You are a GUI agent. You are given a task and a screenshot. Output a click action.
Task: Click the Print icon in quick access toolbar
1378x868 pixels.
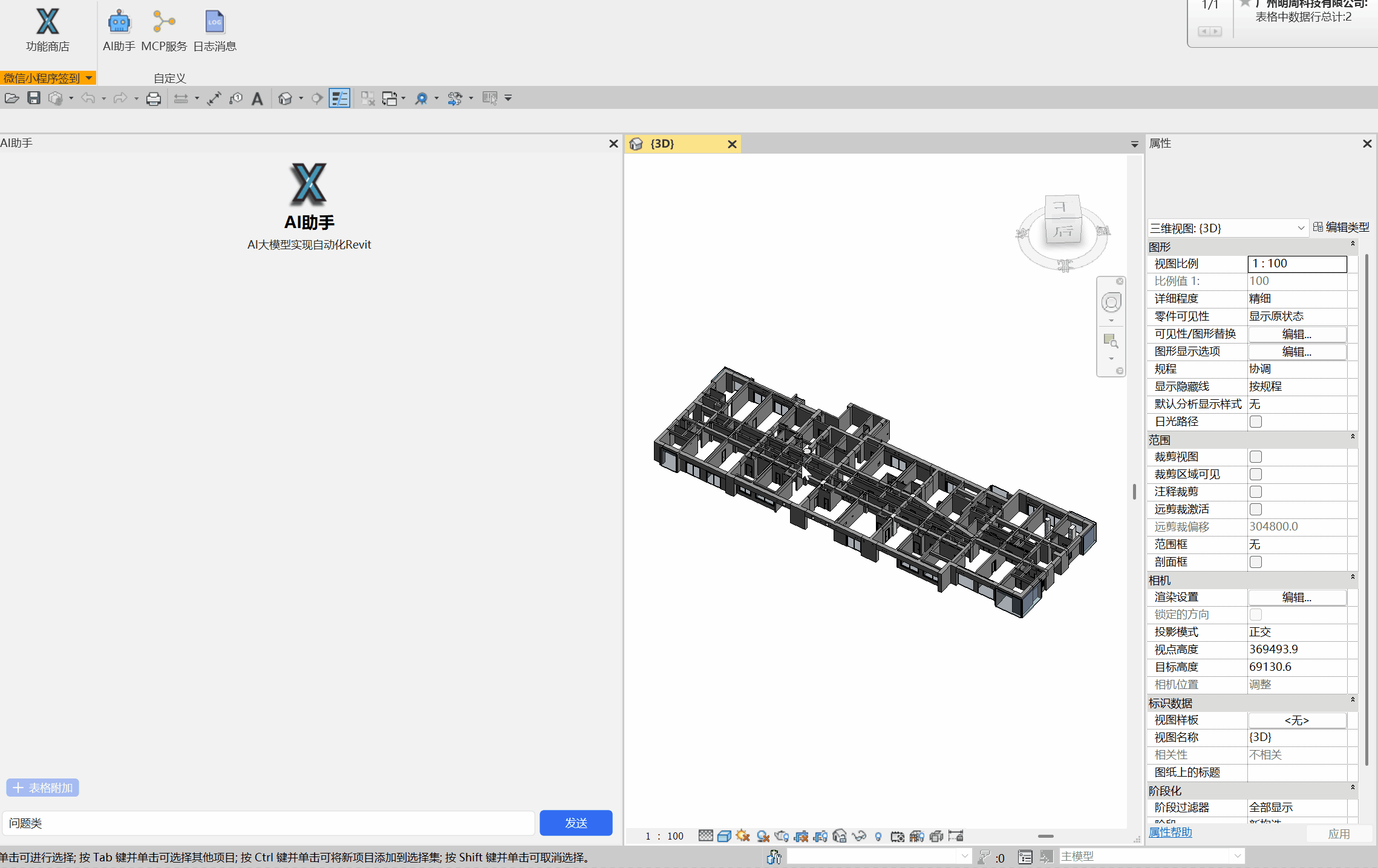coord(154,98)
